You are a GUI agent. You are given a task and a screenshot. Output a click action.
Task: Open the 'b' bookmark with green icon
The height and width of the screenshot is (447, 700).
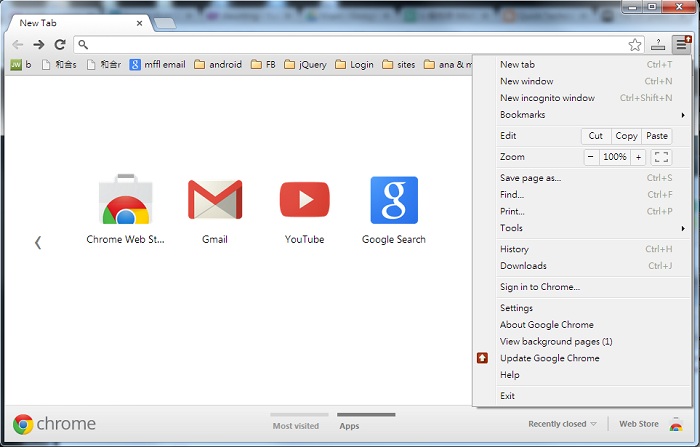click(x=21, y=65)
